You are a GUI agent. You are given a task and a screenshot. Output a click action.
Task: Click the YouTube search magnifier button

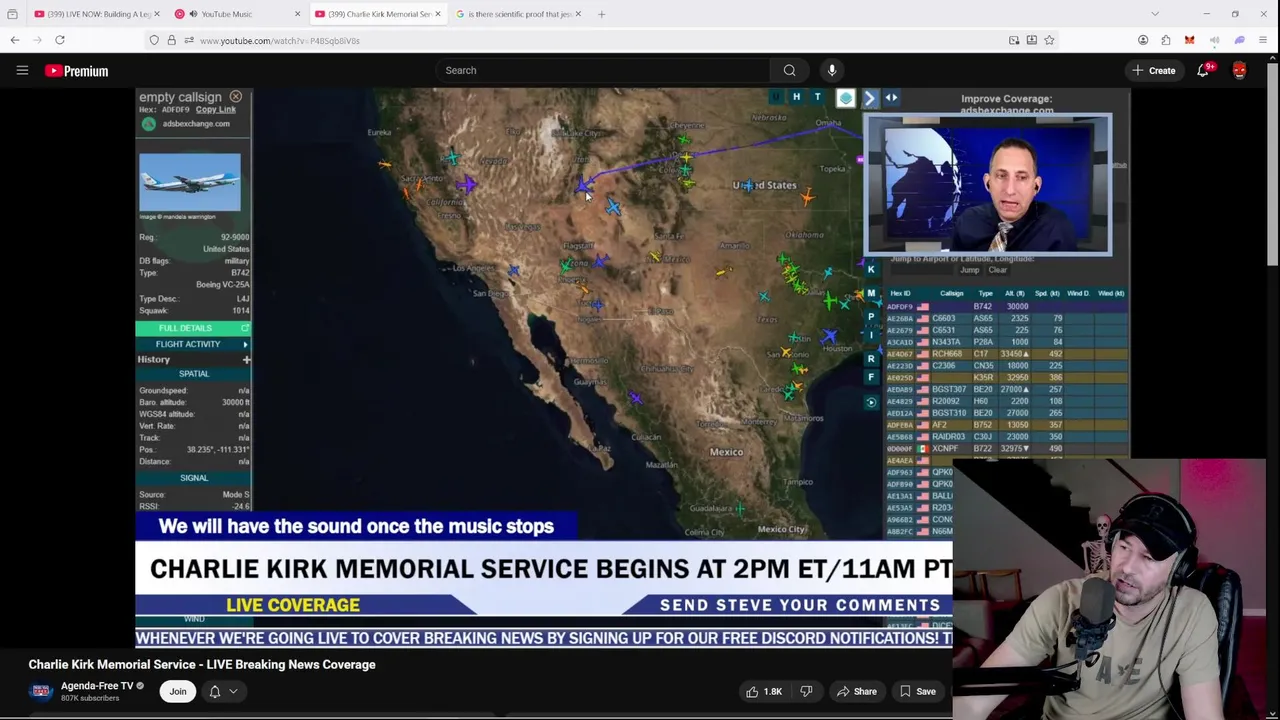tap(789, 70)
